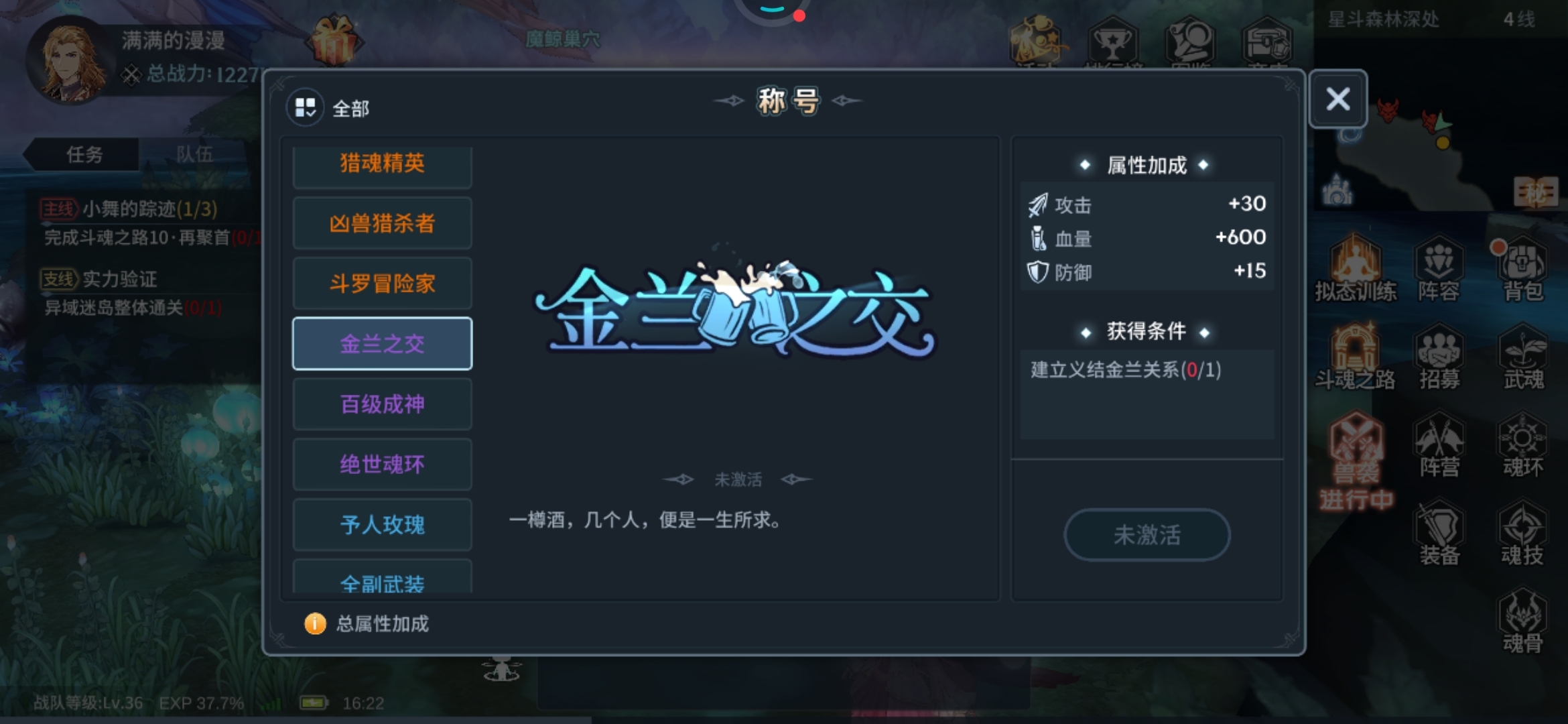Select the 百级成神 title

click(382, 404)
